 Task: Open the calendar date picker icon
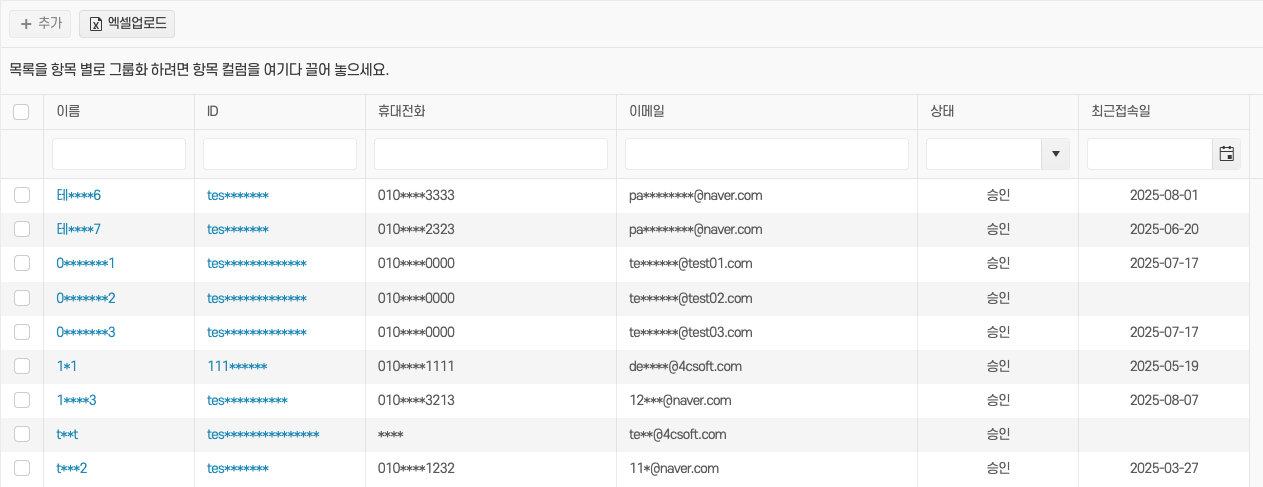click(x=1226, y=154)
